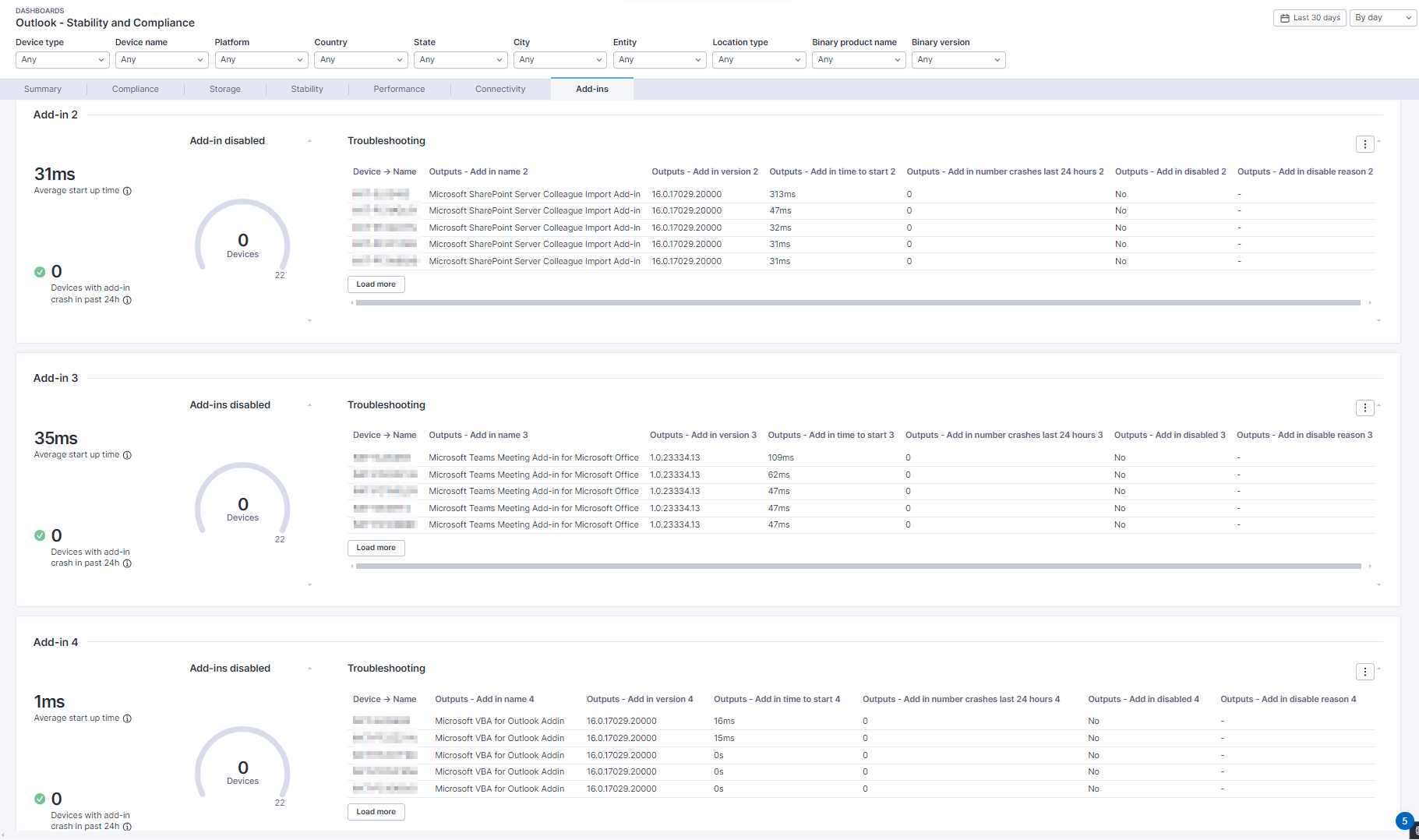Open the Location type filter dropdown
This screenshot has width=1419, height=840.
coord(759,60)
